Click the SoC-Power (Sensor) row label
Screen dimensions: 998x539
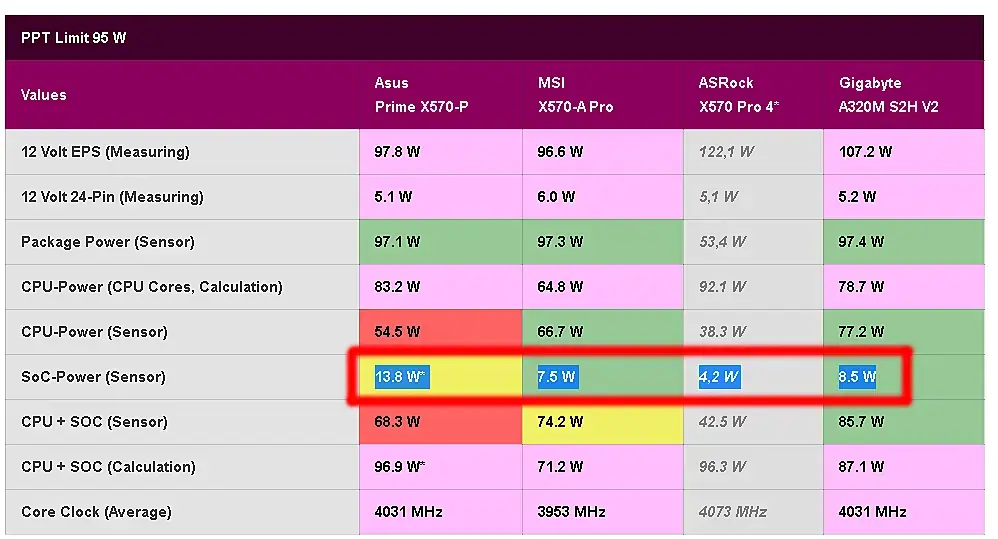click(93, 377)
